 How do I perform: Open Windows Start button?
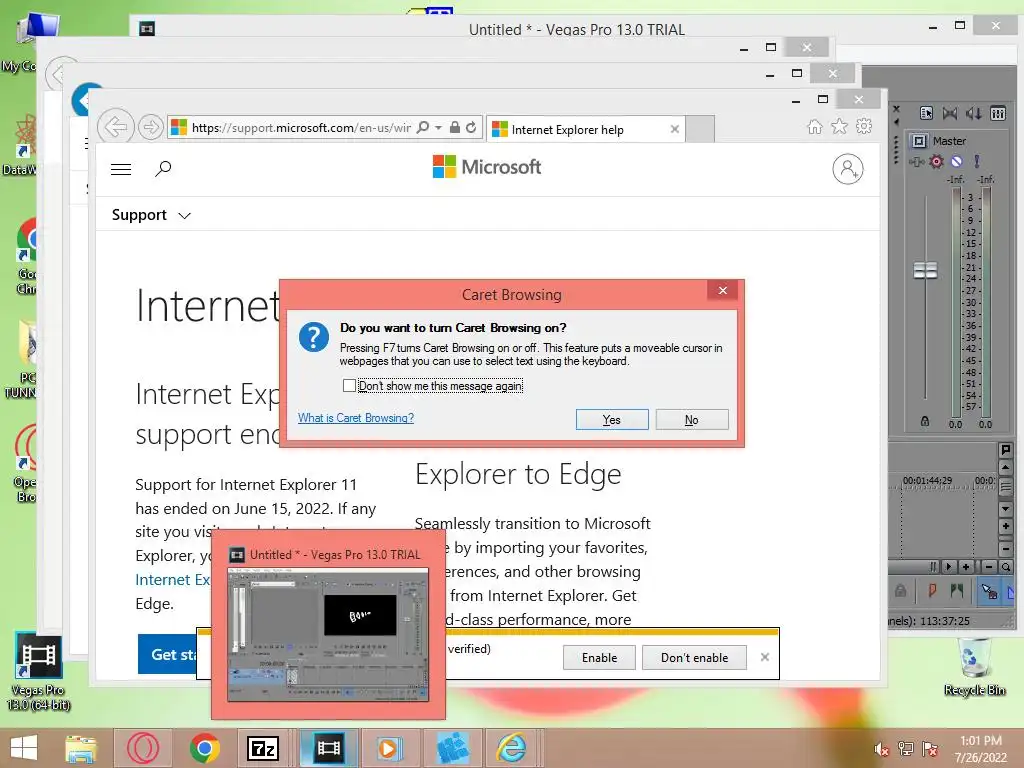[x=24, y=748]
